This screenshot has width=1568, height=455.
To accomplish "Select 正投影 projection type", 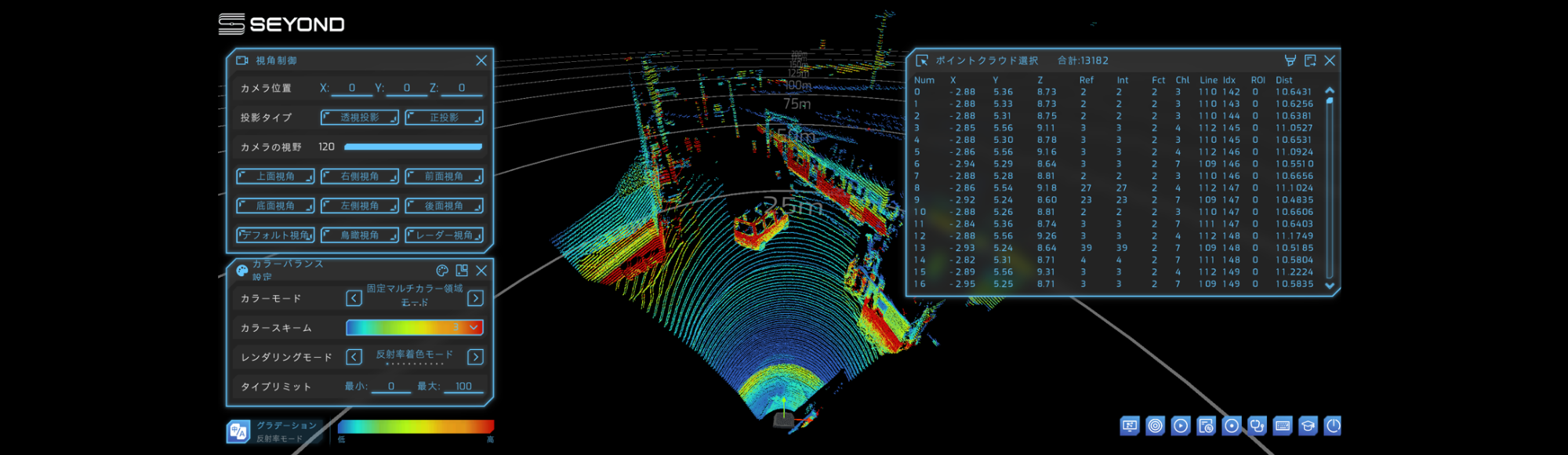I will click(x=444, y=118).
